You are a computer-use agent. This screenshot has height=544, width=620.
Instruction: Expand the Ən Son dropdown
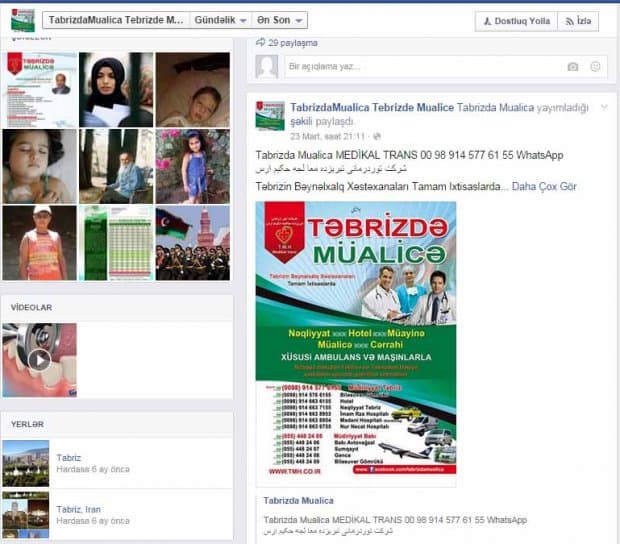(x=280, y=20)
